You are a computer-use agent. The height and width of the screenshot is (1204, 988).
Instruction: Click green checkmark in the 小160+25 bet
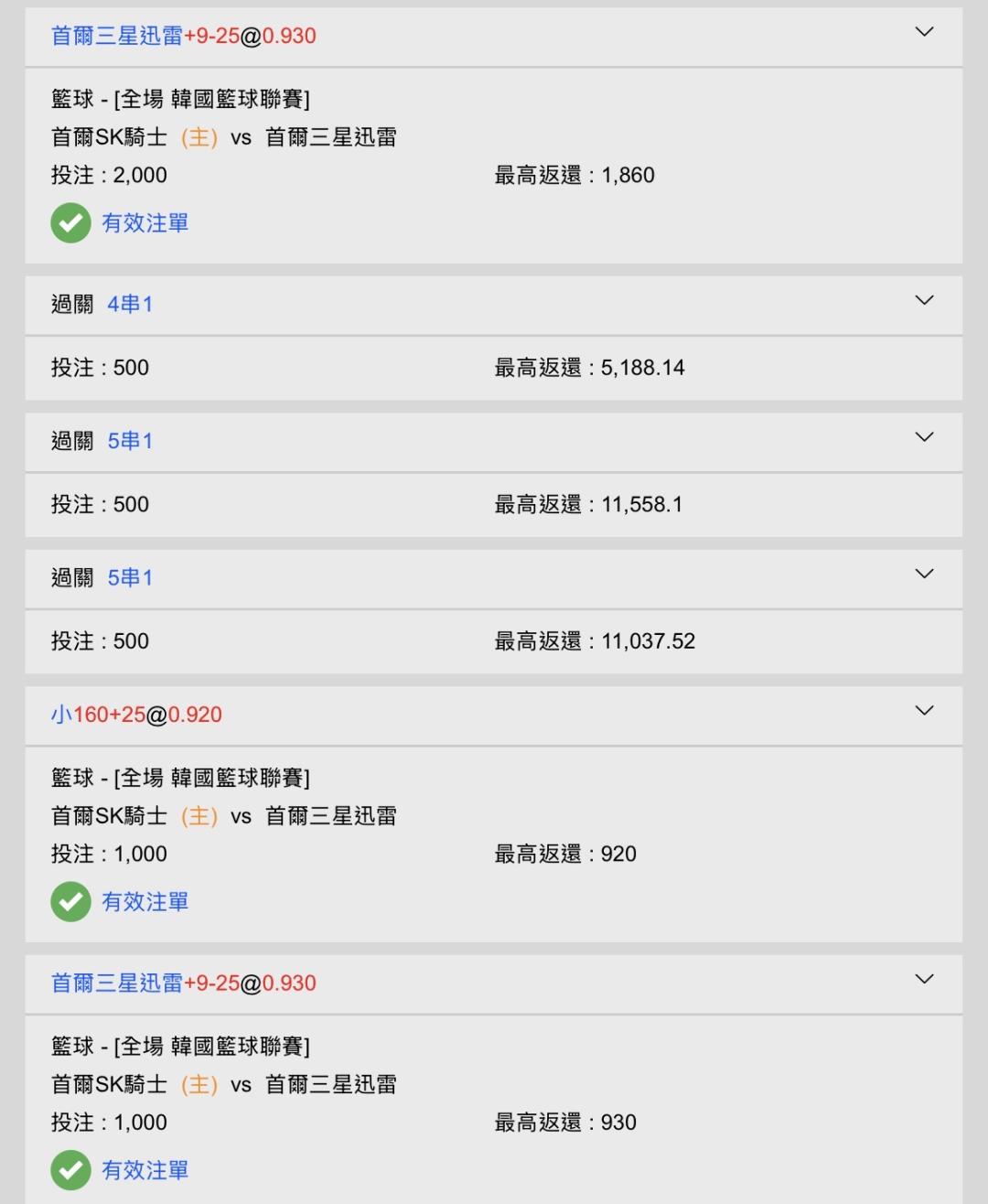(x=70, y=902)
